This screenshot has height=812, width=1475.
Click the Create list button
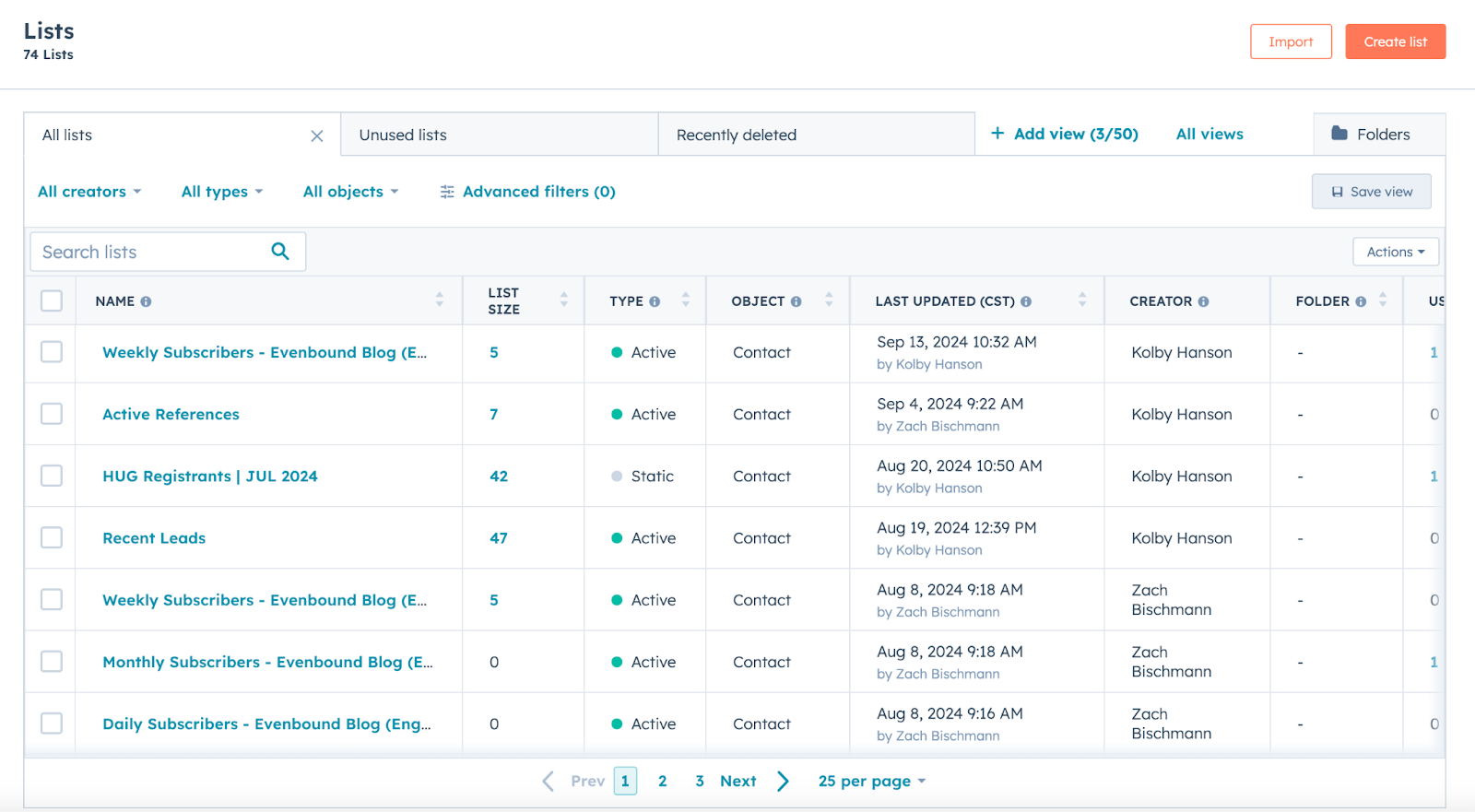point(1396,41)
